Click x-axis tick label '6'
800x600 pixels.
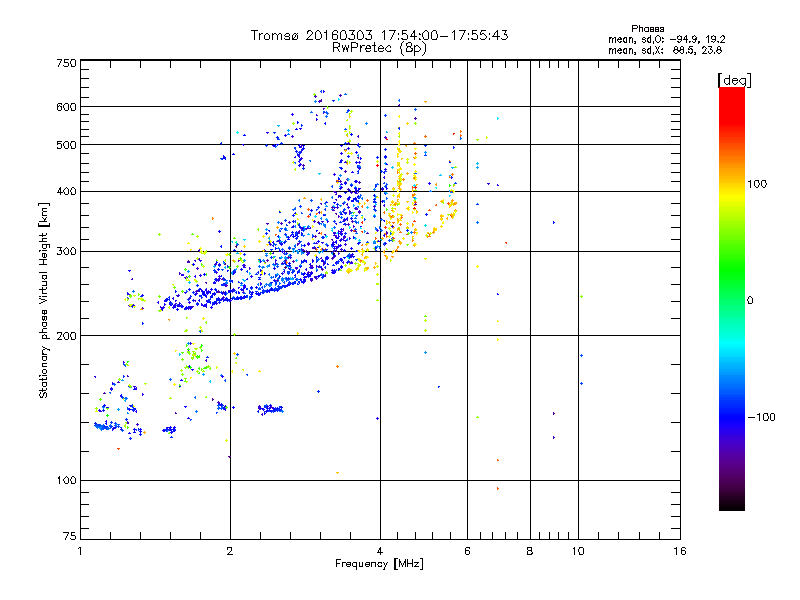pyautogui.click(x=467, y=551)
